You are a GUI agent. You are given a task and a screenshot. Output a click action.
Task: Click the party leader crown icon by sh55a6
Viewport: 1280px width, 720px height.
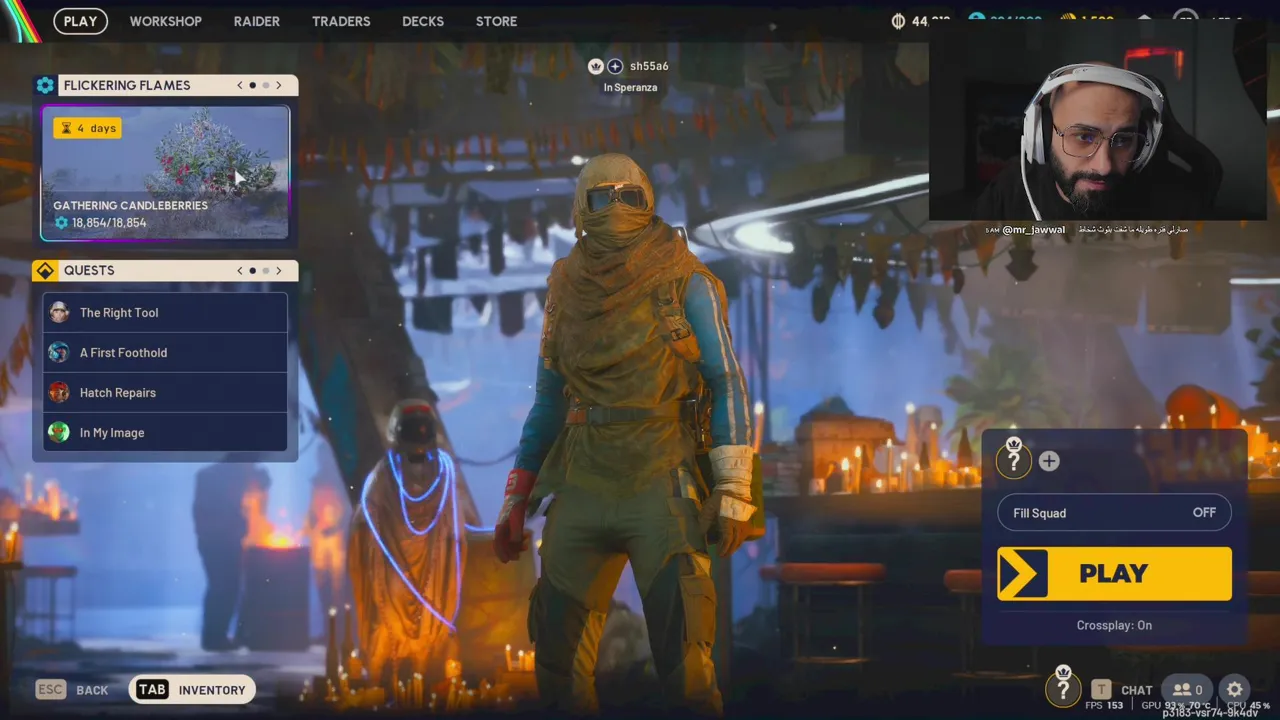tap(596, 66)
